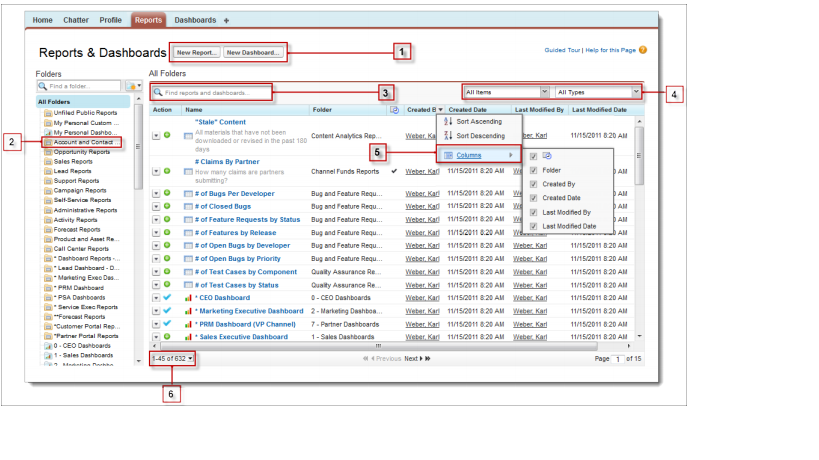The height and width of the screenshot is (460, 819).
Task: Uncheck the Created By column checkbox
Action: [x=533, y=184]
